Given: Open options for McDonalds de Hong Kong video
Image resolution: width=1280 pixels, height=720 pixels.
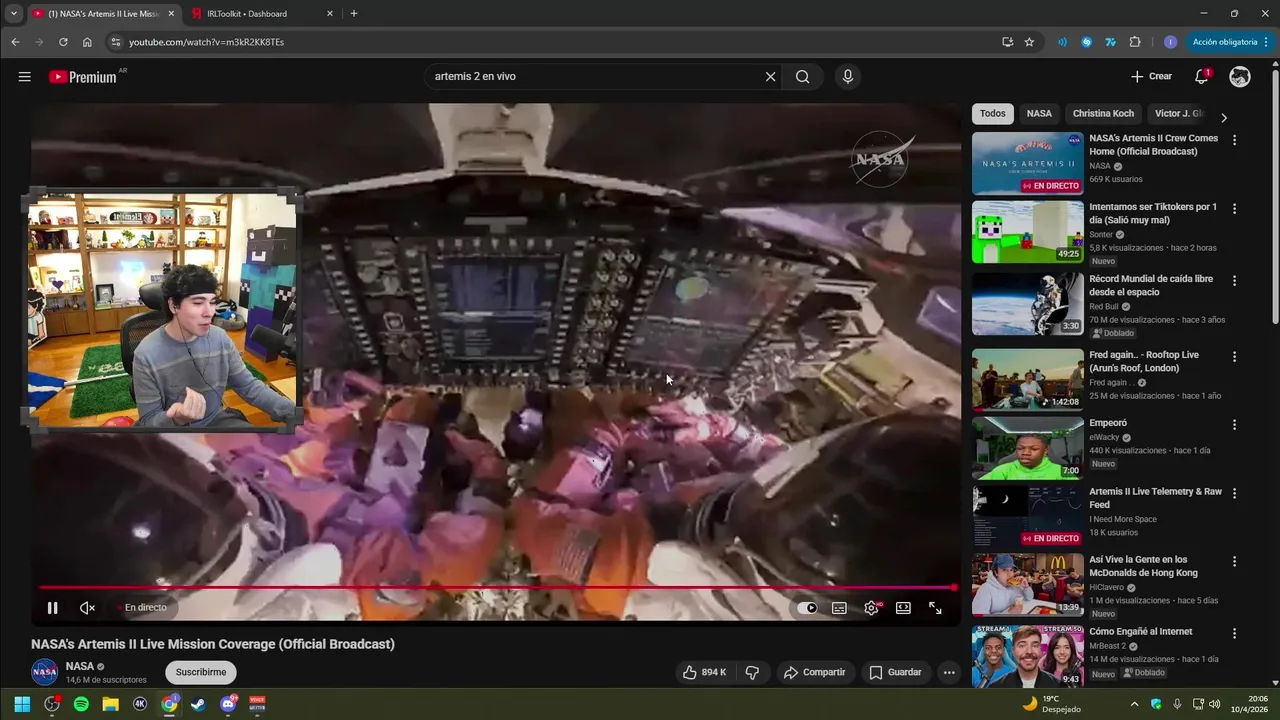Looking at the screenshot, I should pyautogui.click(x=1234, y=562).
